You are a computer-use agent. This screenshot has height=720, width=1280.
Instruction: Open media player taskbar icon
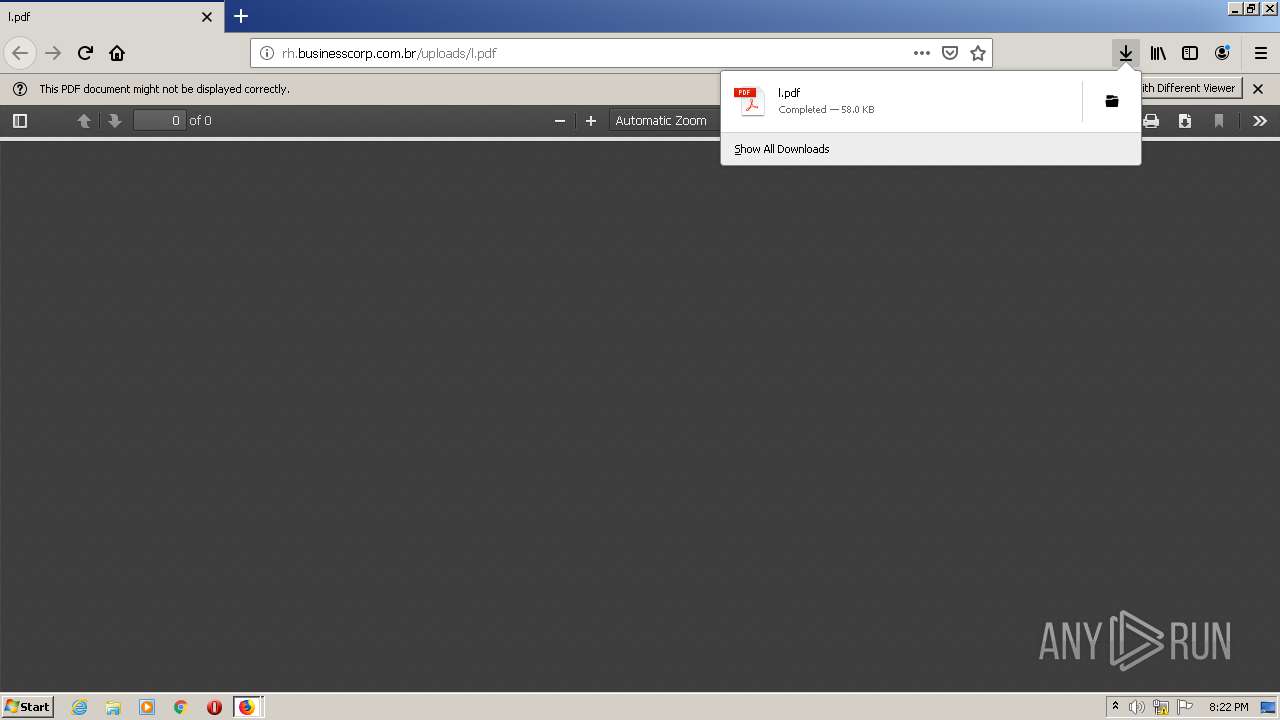click(x=147, y=707)
